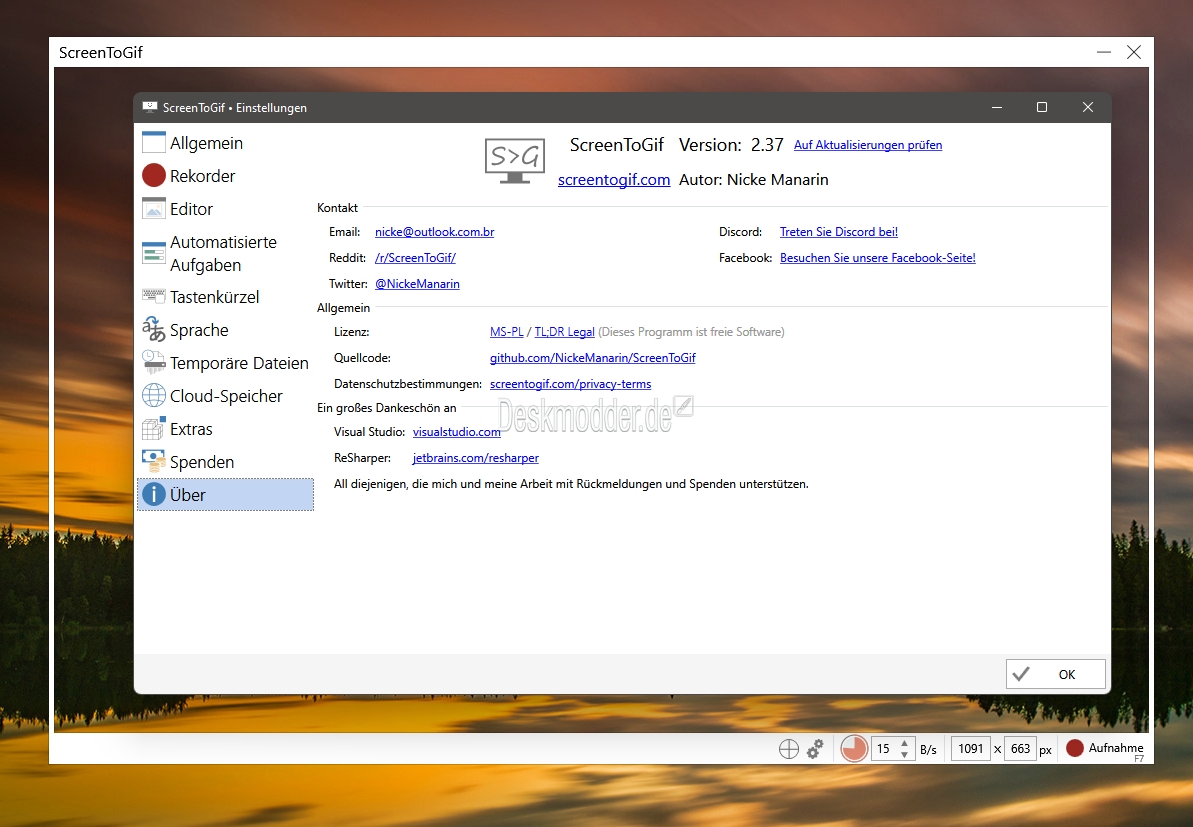Click the 'Autor: Nicke Manarin' text

pyautogui.click(x=753, y=180)
